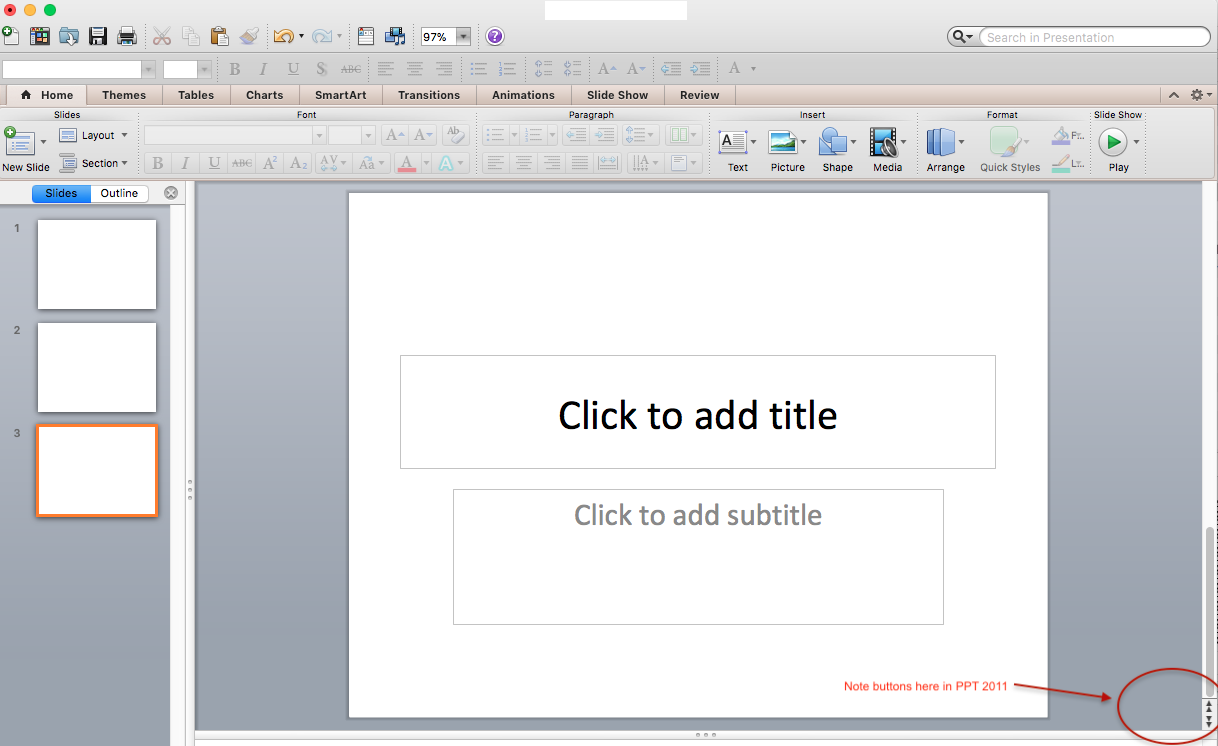Screen dimensions: 1218x746
Task: Click the text effects blue A swatch
Action: coord(446,163)
